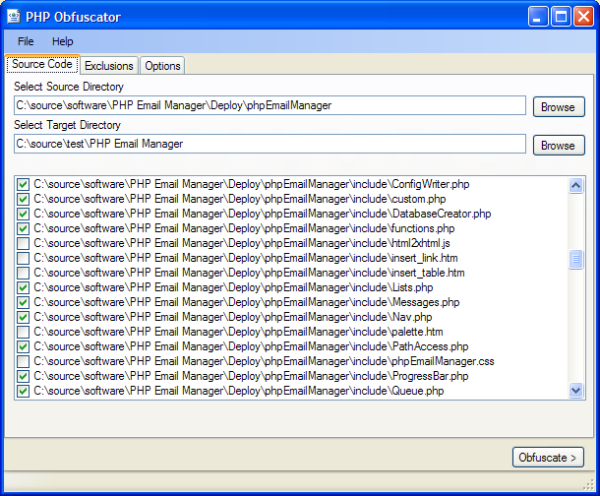Open the Help menu
600x496 pixels.
click(62, 41)
